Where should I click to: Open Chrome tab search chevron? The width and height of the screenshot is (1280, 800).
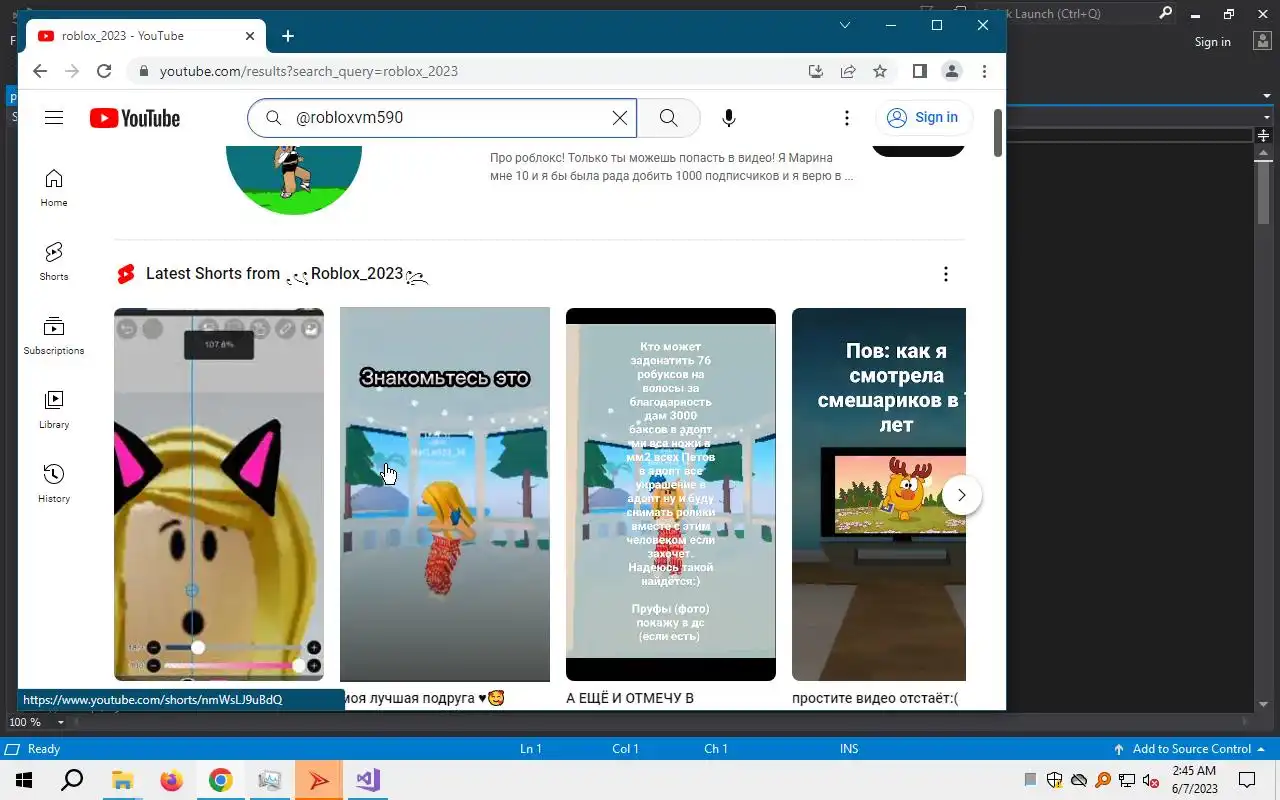coord(845,25)
